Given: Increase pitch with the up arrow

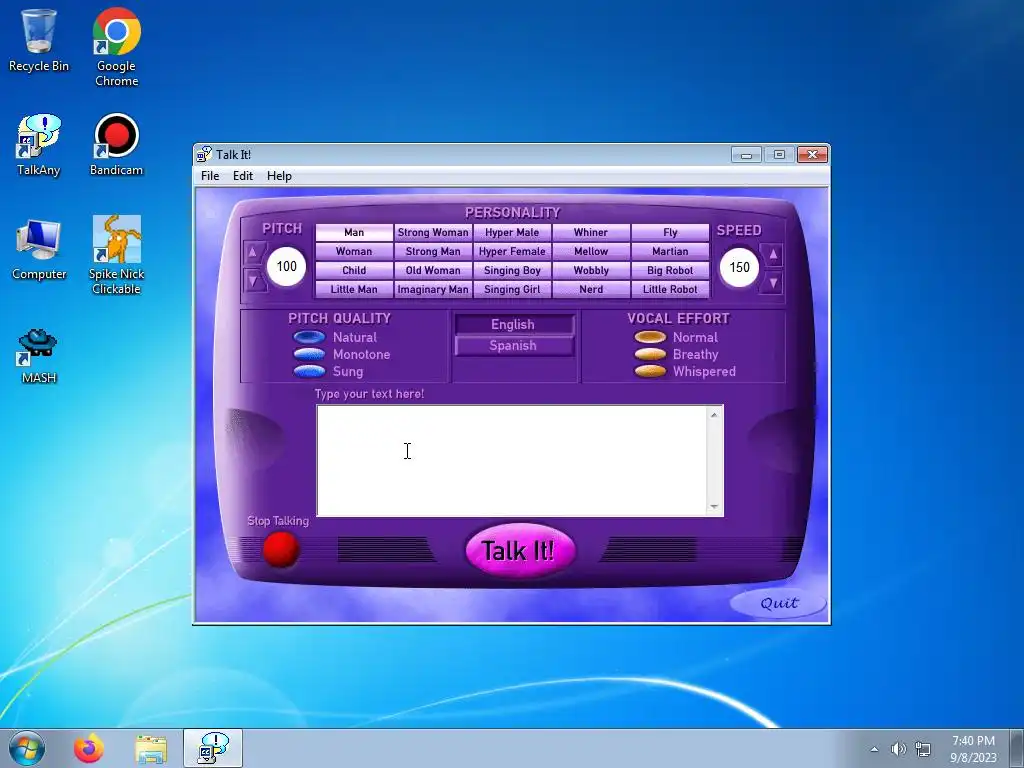Looking at the screenshot, I should pyautogui.click(x=253, y=252).
